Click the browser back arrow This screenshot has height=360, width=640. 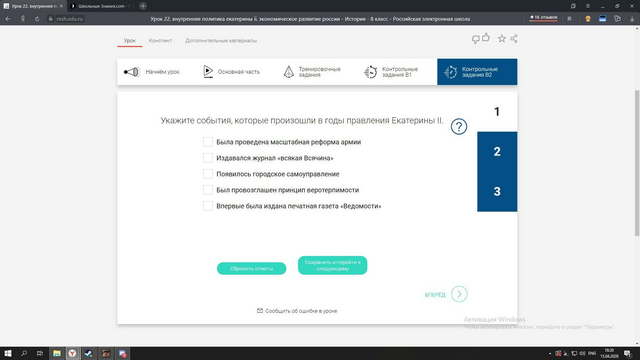tap(8, 19)
